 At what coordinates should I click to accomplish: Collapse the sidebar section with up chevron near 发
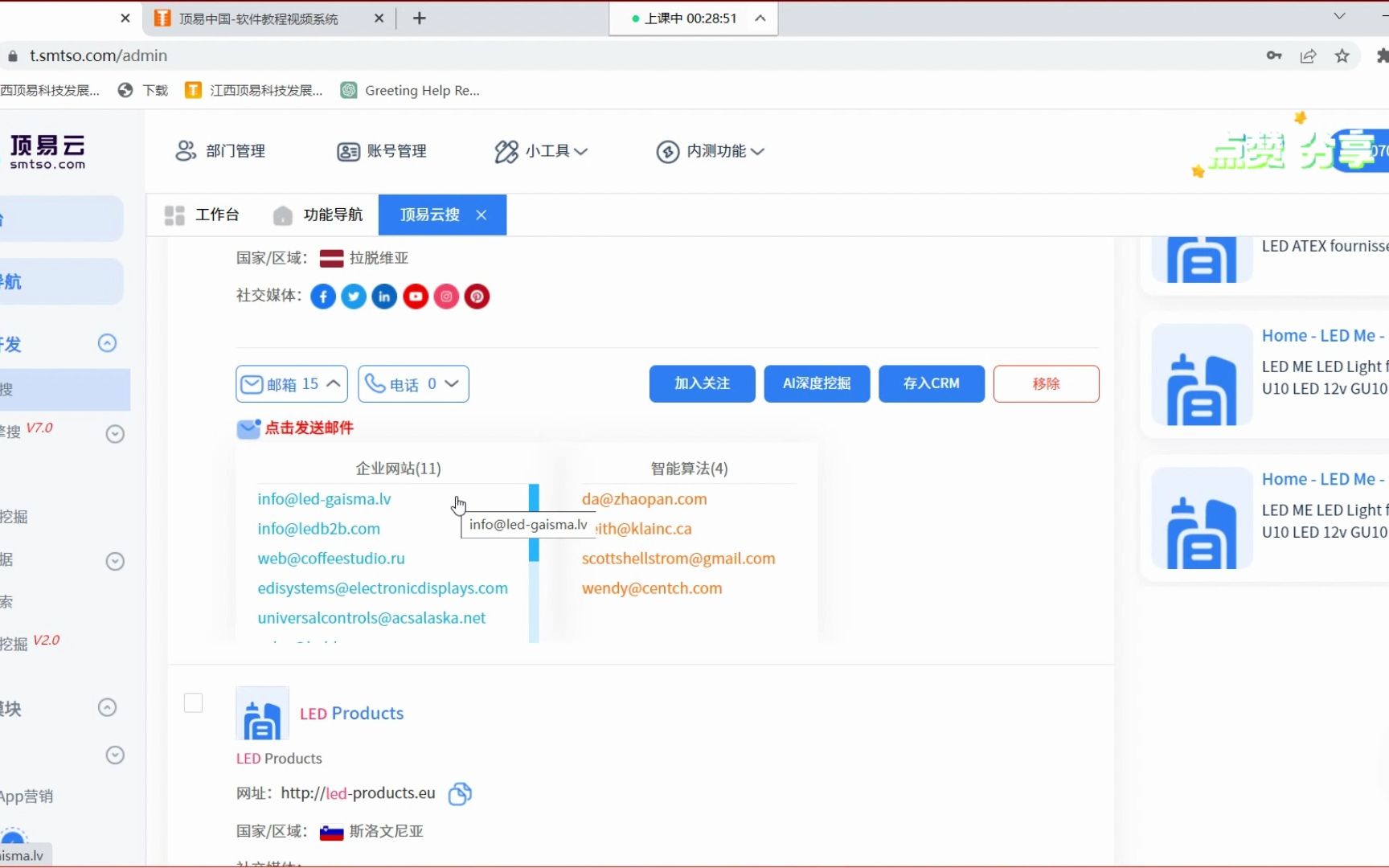[x=107, y=343]
